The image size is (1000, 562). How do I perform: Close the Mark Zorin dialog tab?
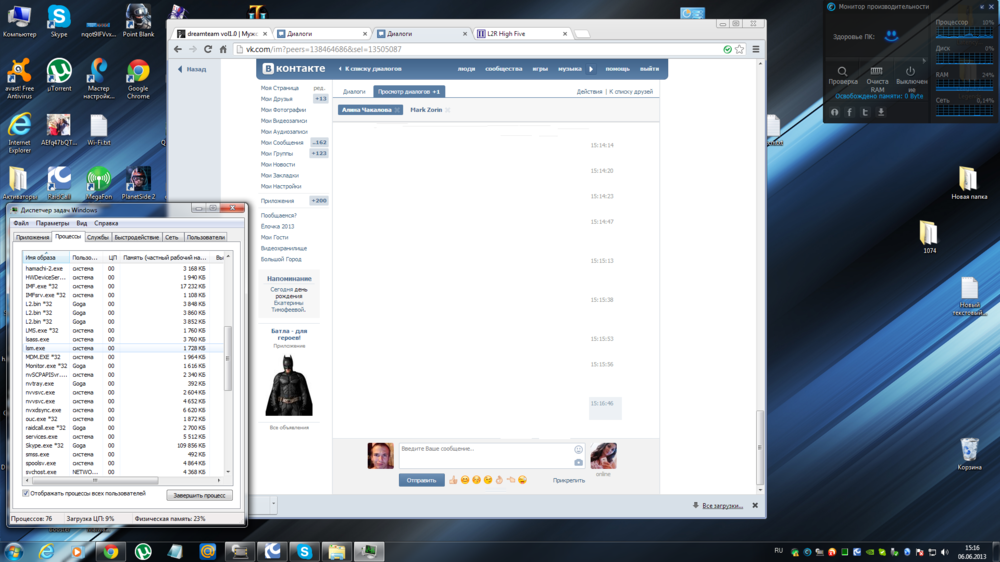click(x=448, y=110)
